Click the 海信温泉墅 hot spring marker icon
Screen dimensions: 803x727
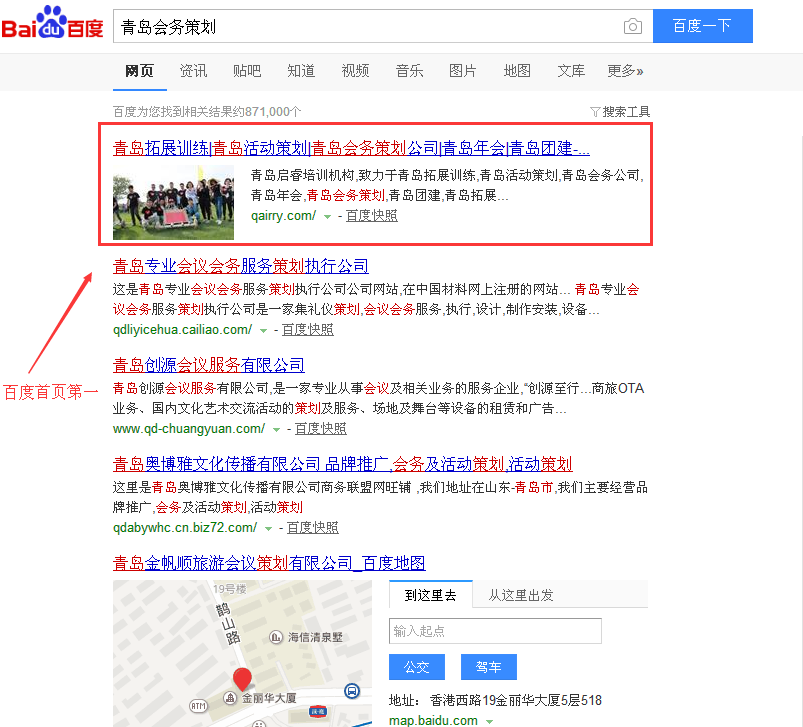[275, 637]
